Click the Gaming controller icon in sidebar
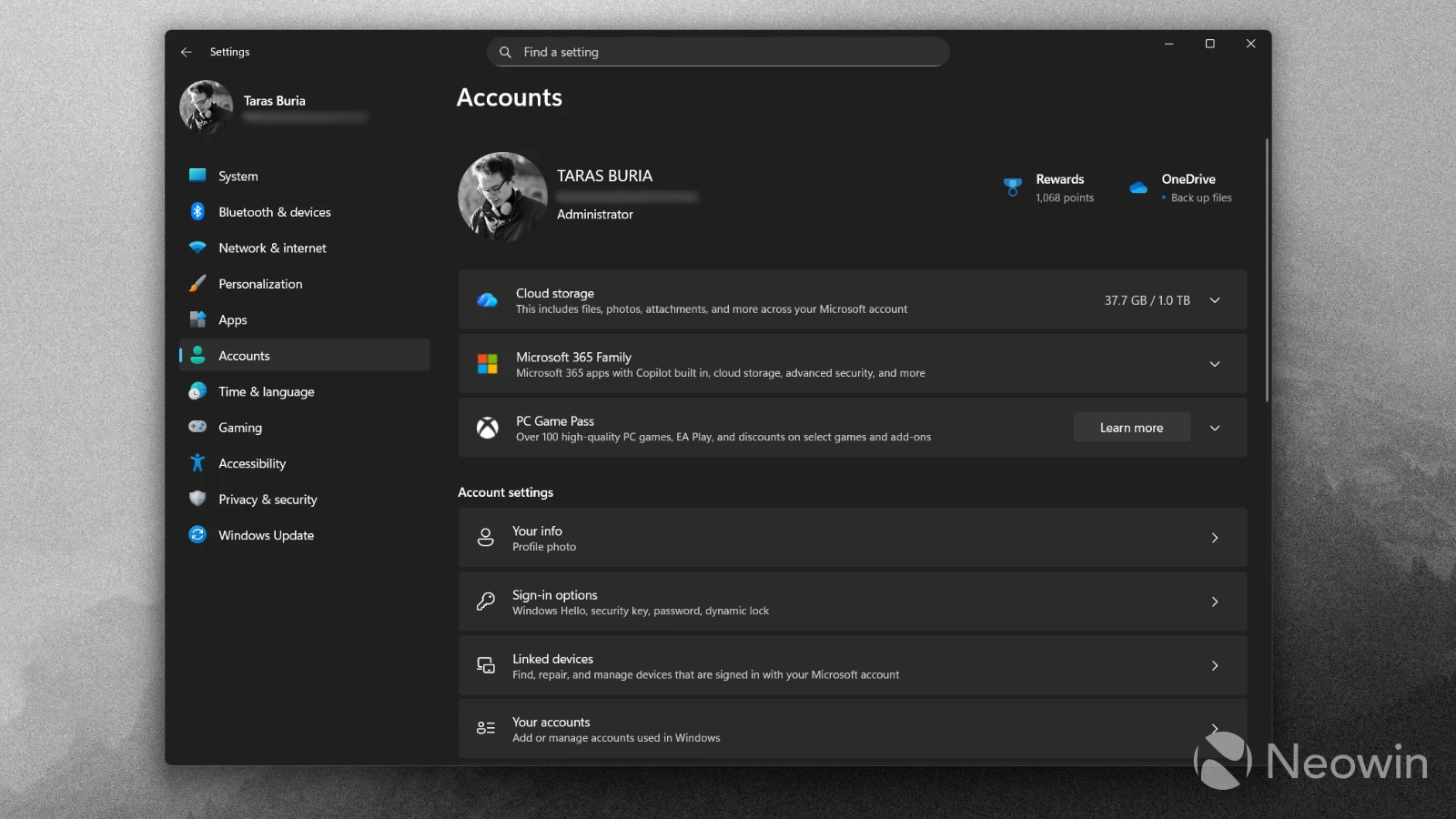Screen dimensions: 1456x819 click(197, 427)
